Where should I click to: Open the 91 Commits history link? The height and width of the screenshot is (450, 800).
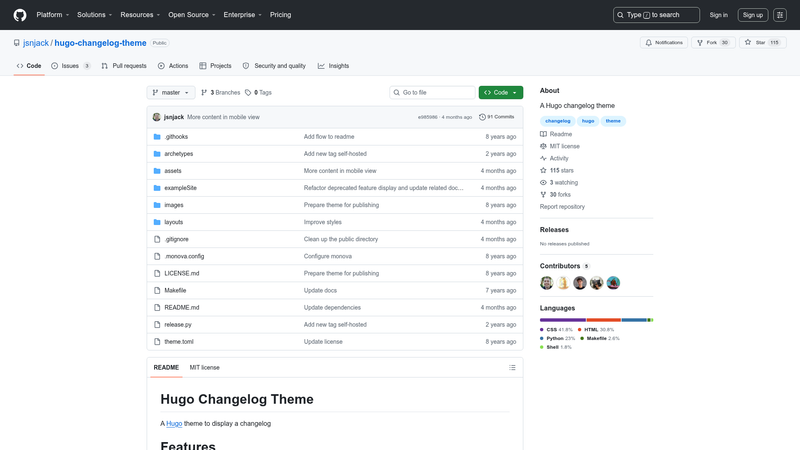tap(496, 117)
